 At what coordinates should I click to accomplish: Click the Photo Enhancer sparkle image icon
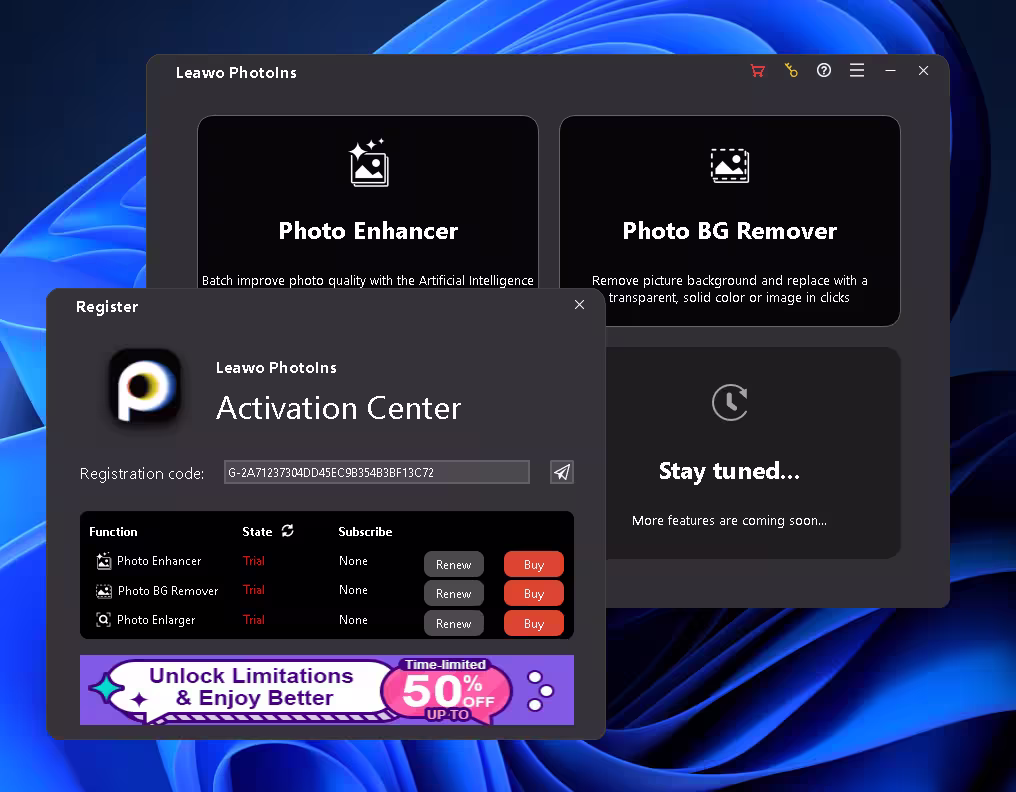click(369, 163)
